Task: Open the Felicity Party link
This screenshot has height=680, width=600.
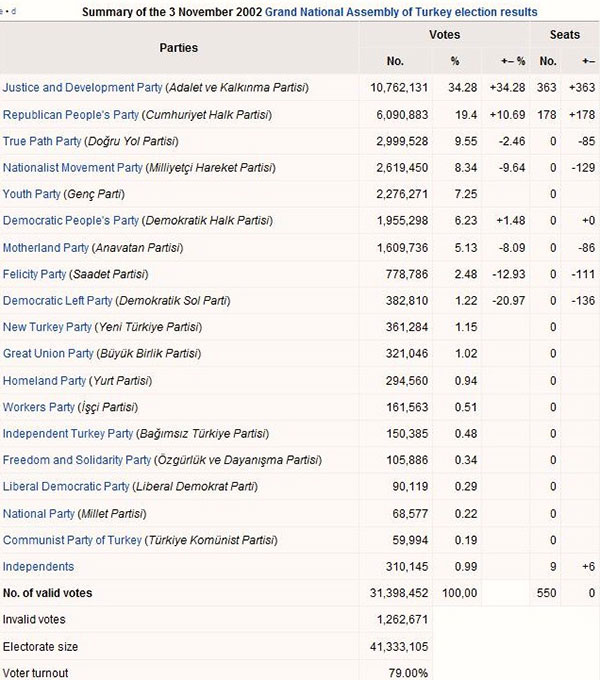Action: [34, 274]
